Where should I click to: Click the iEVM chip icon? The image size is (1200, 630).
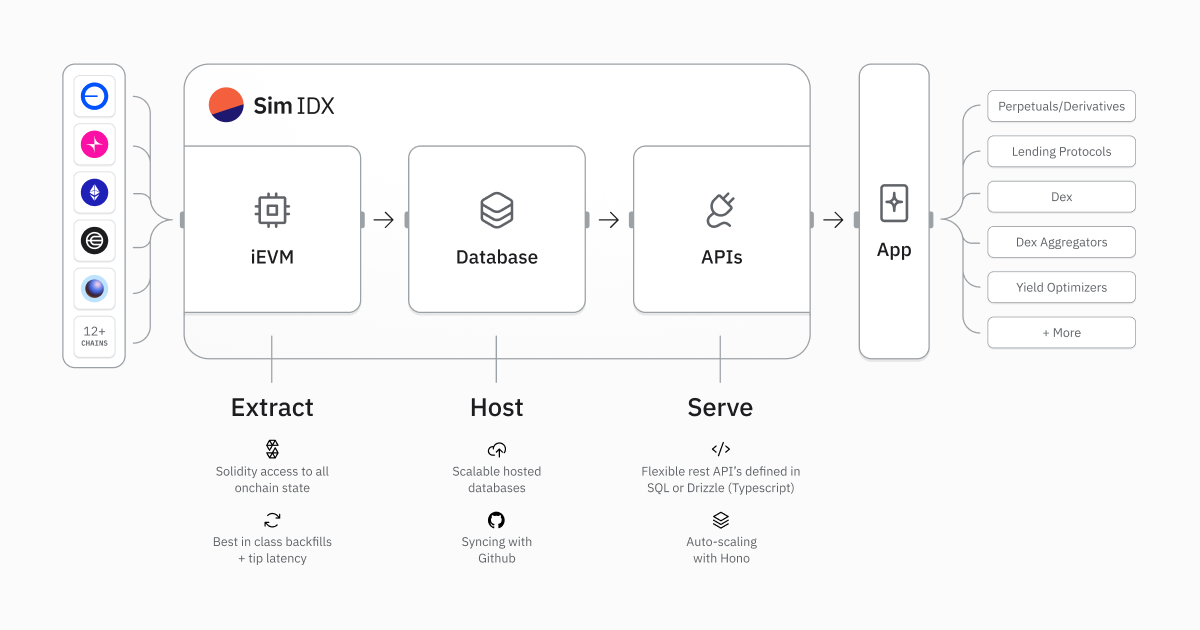tap(271, 210)
